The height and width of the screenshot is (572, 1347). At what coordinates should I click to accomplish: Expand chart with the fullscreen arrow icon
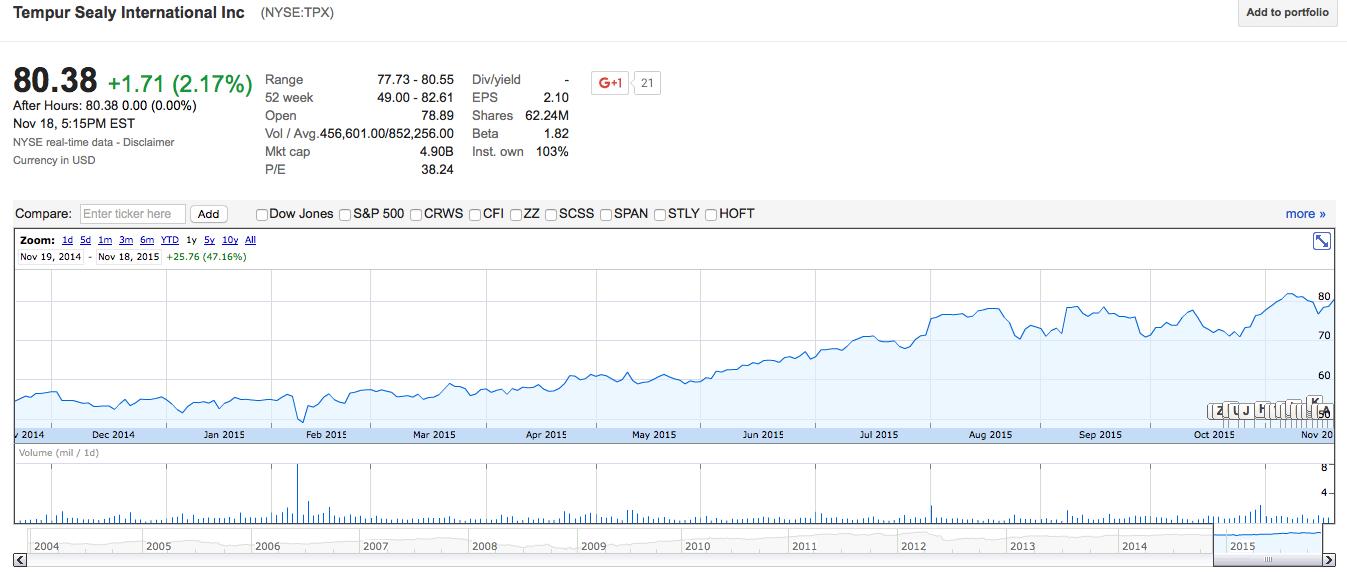1321,241
